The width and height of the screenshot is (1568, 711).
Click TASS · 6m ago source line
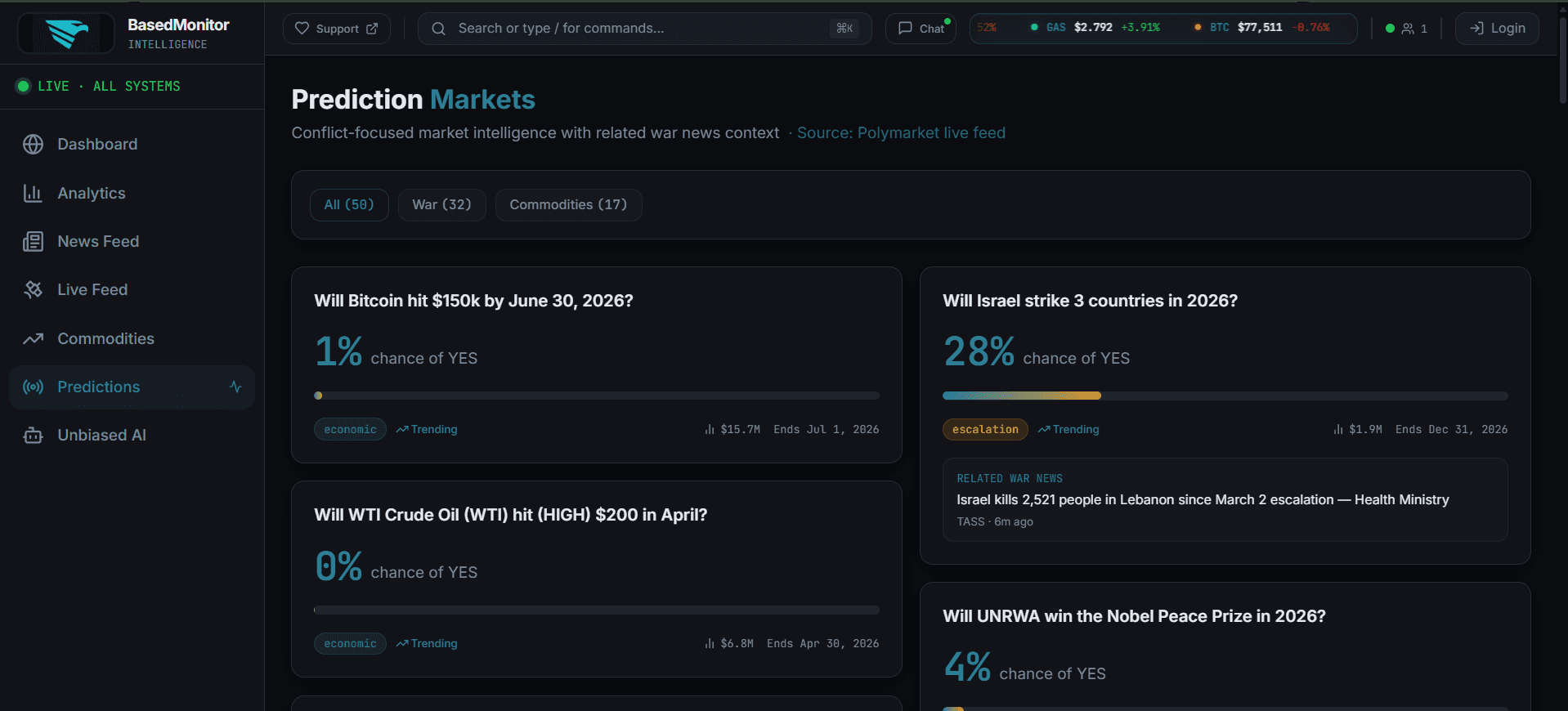(995, 522)
